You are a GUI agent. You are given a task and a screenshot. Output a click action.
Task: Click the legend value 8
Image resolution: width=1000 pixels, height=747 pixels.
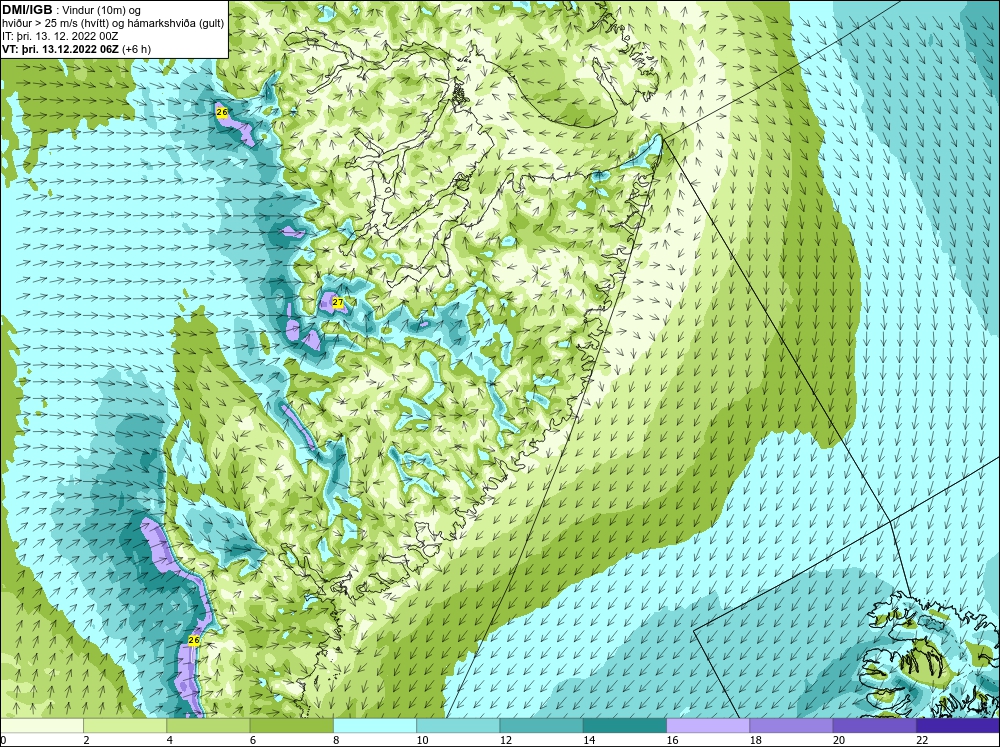click(x=336, y=740)
